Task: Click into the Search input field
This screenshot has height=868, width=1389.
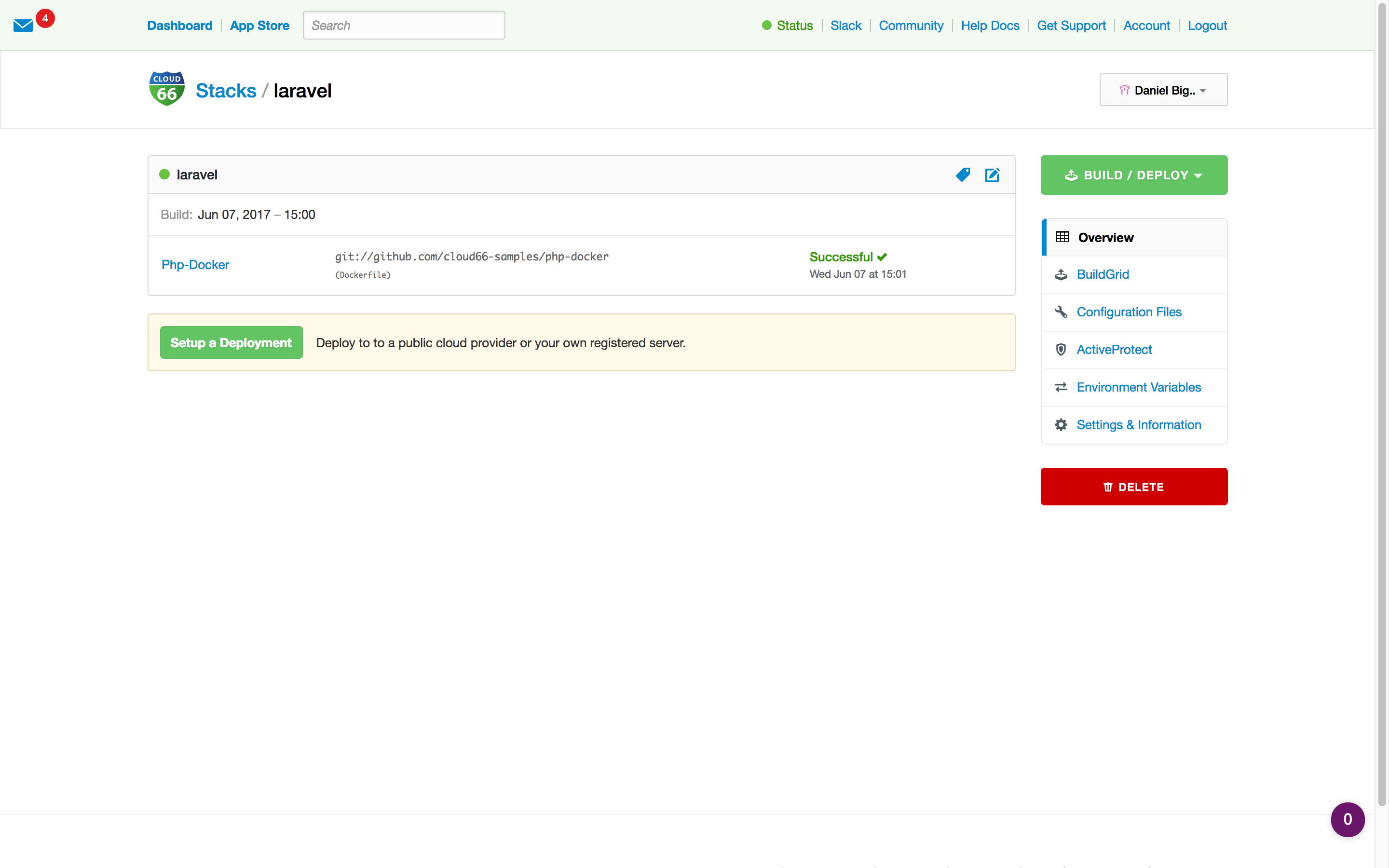Action: 404,25
